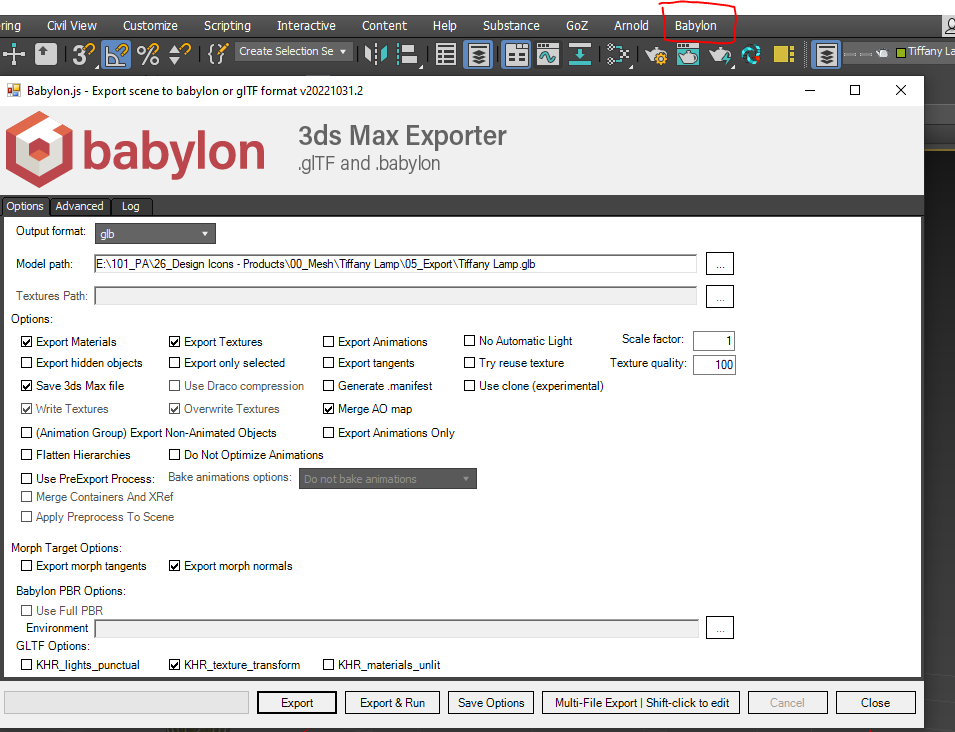Open Render Setup teapot icon

click(x=656, y=54)
